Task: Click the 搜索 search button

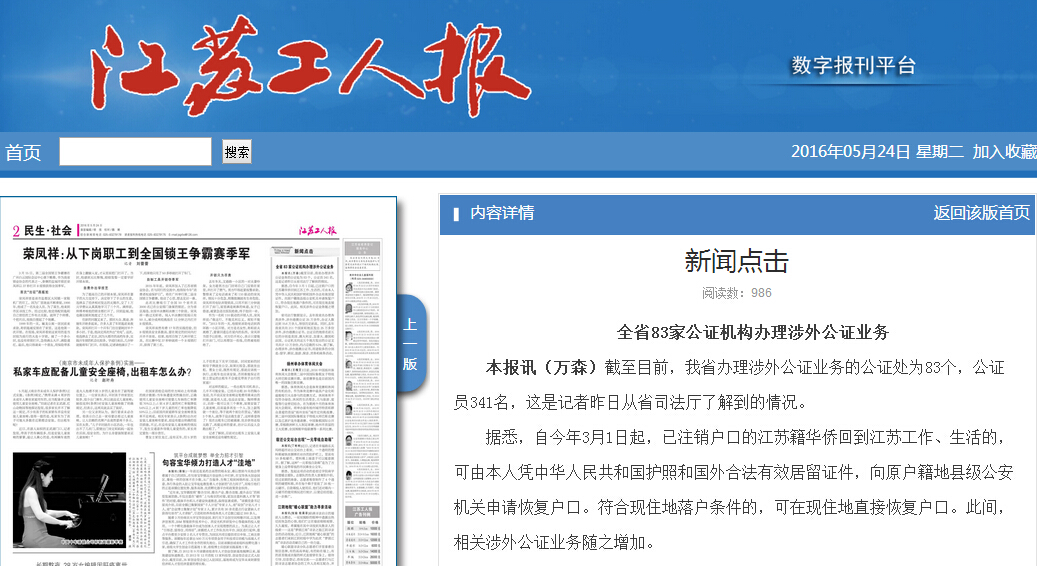Action: click(237, 152)
